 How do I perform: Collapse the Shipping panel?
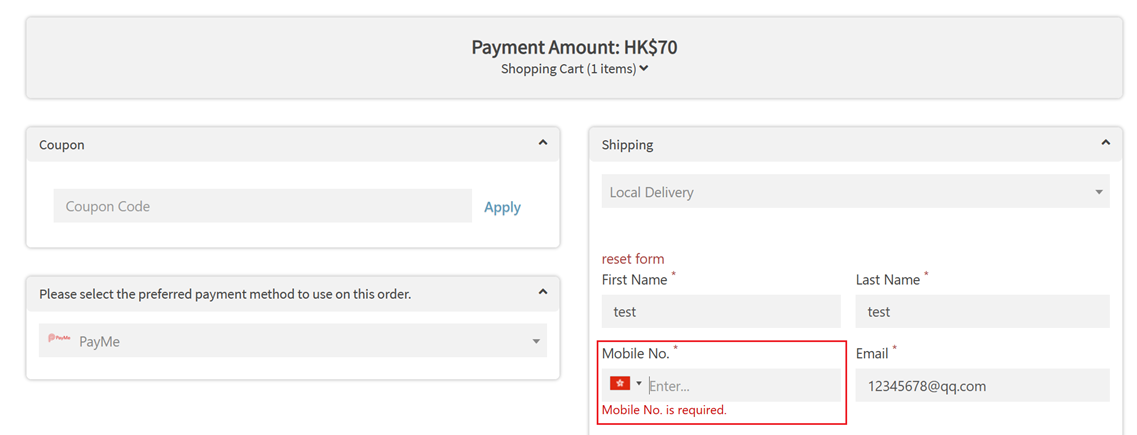pos(1105,144)
